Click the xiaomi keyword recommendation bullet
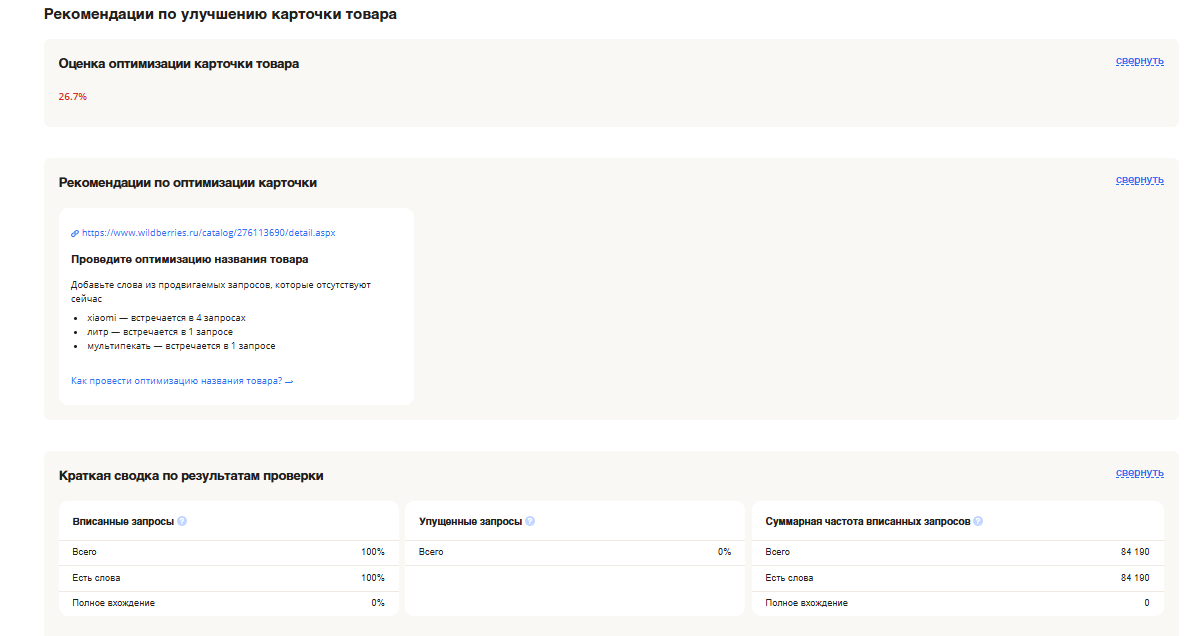Image resolution: width=1204 pixels, height=636 pixels. pos(166,318)
